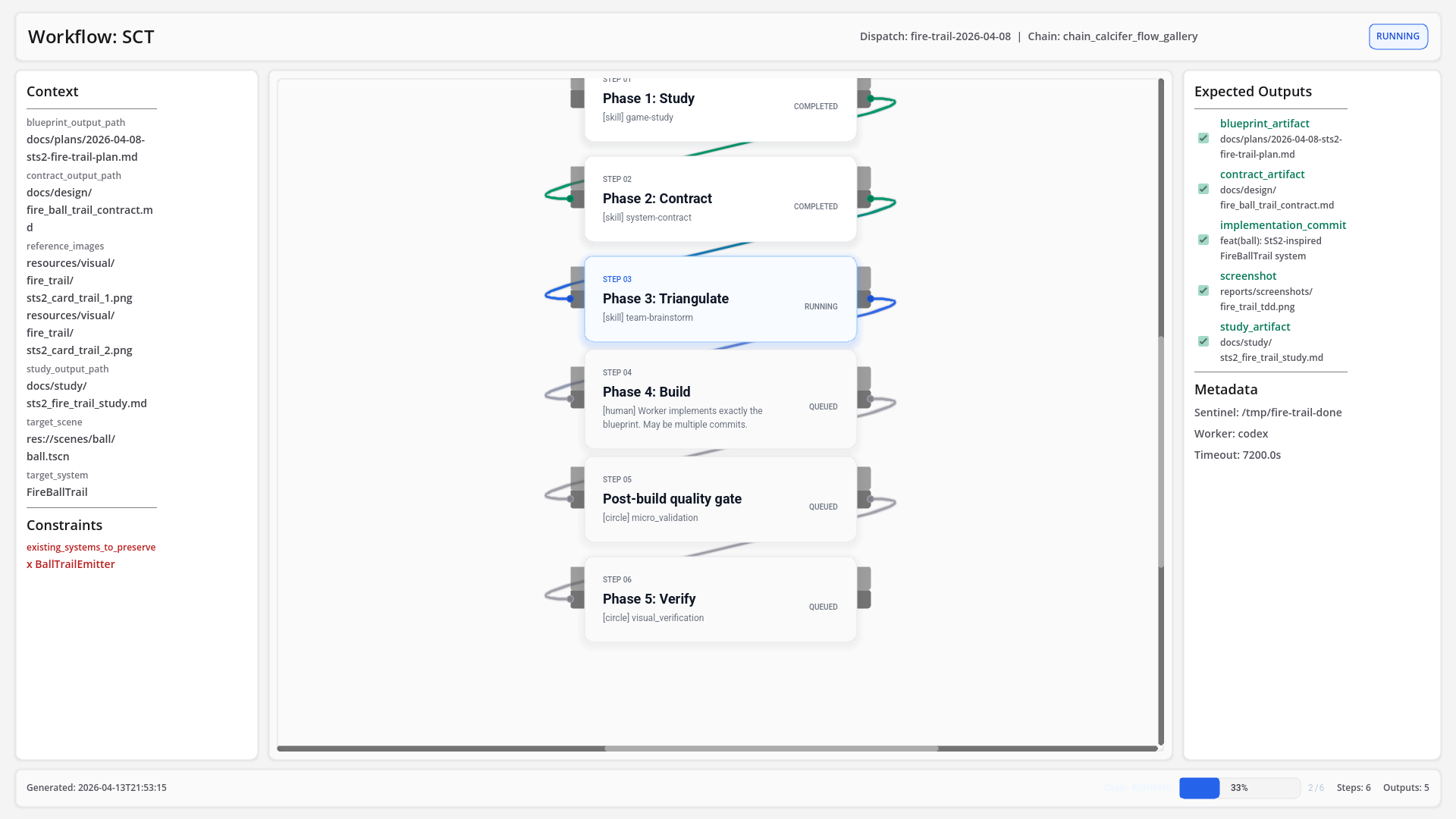Click the blue output port of Phase 3: Triangulate
Screen dimensions: 1456x819
pyautogui.click(x=871, y=299)
